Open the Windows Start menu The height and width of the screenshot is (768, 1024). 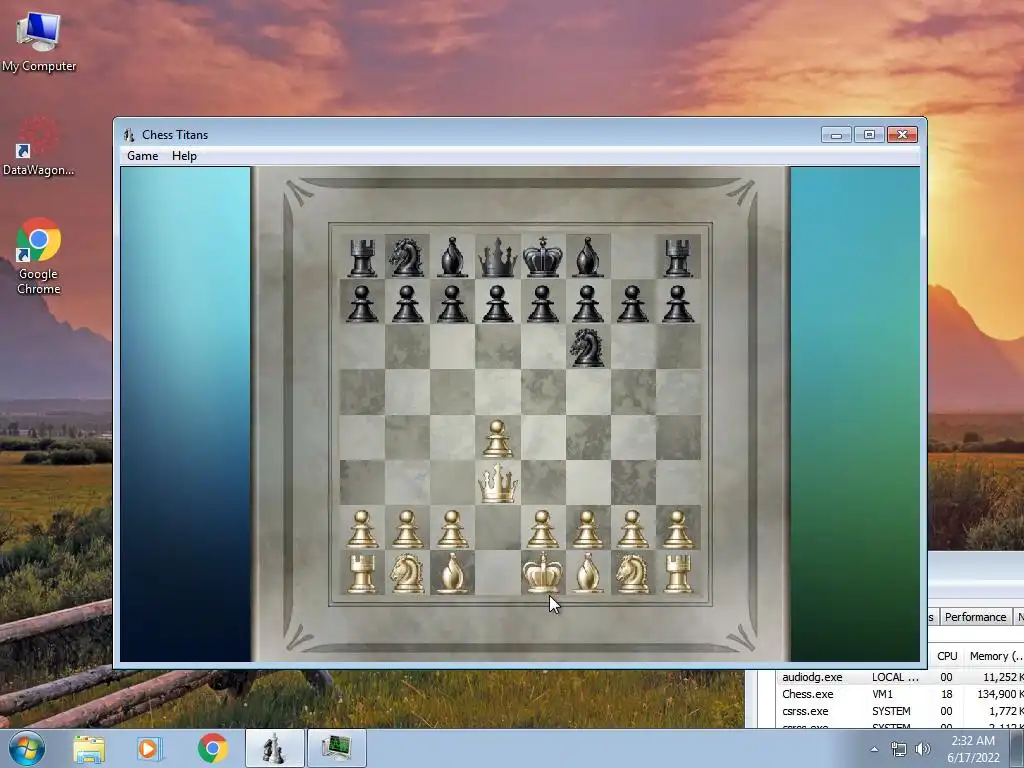point(26,748)
